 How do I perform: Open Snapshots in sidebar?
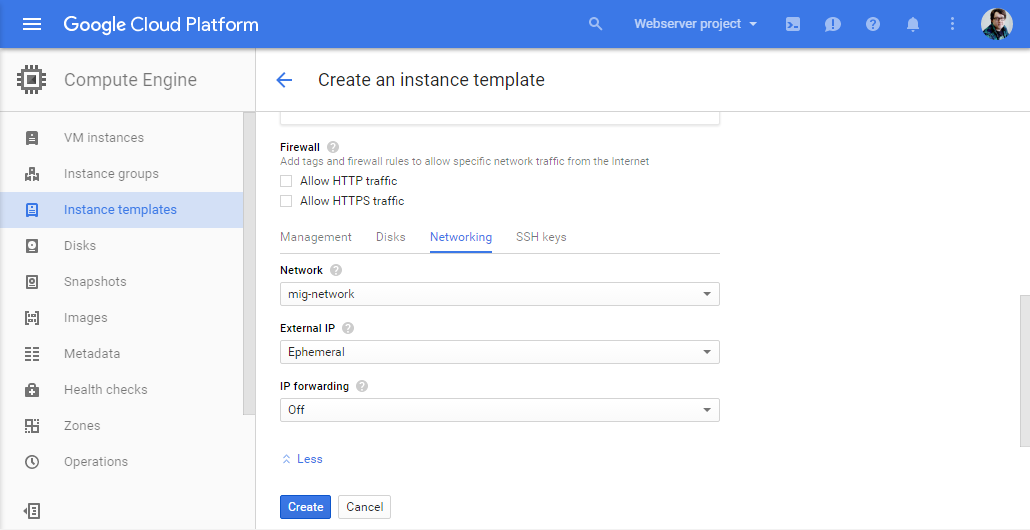coord(95,282)
